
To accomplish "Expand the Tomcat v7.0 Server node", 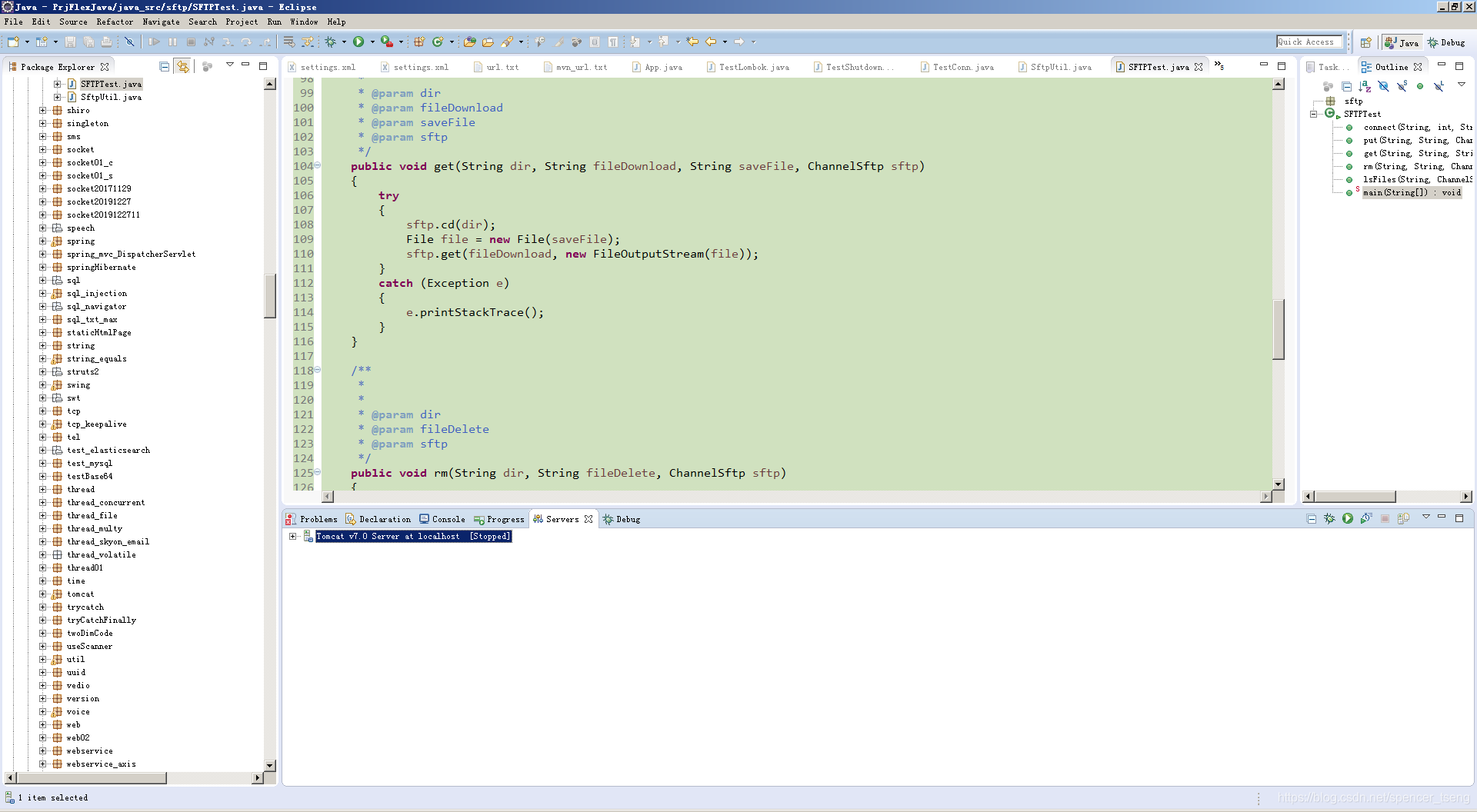I will tap(292, 536).
